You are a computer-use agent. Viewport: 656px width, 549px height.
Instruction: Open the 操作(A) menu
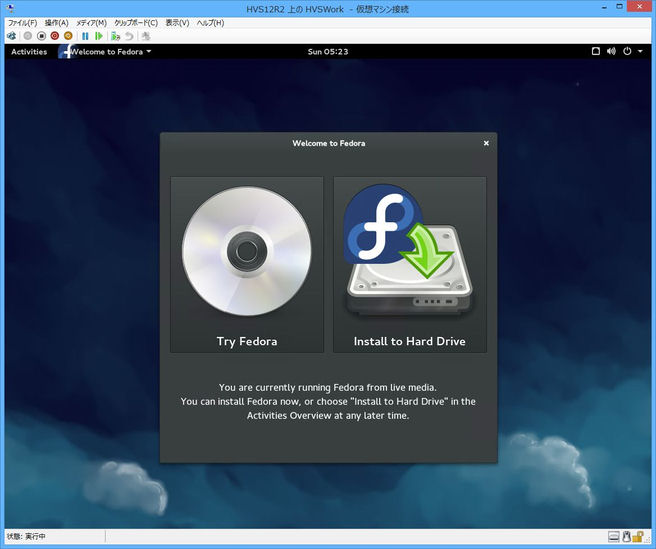(56, 23)
